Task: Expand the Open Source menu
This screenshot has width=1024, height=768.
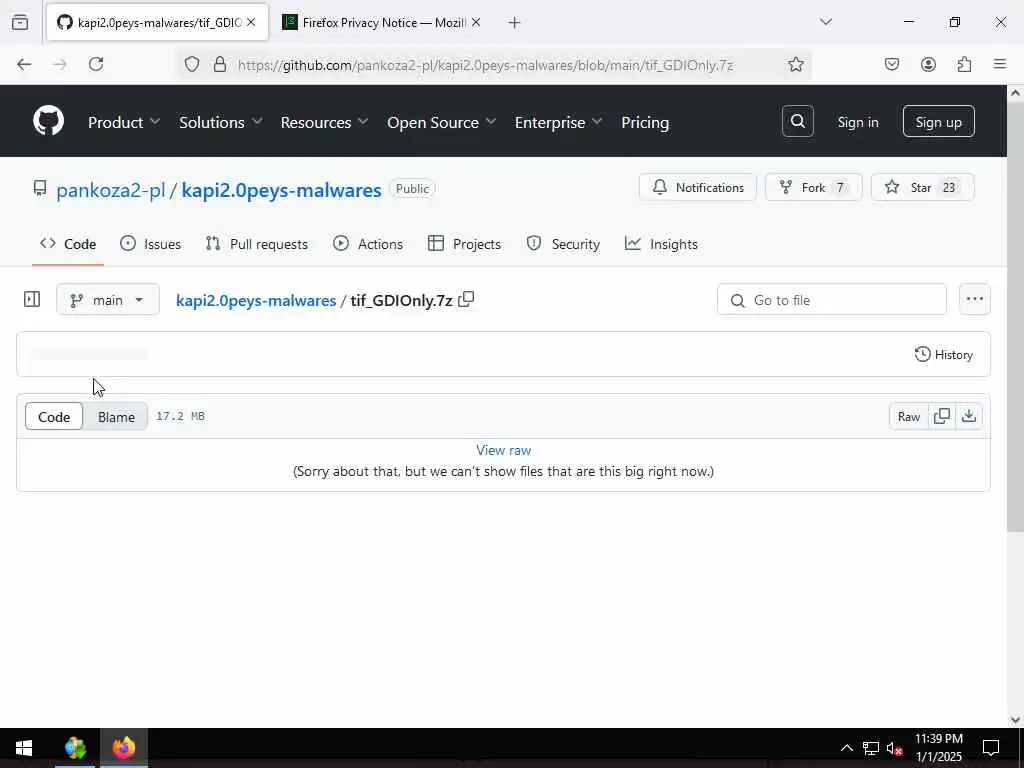Action: [x=441, y=122]
